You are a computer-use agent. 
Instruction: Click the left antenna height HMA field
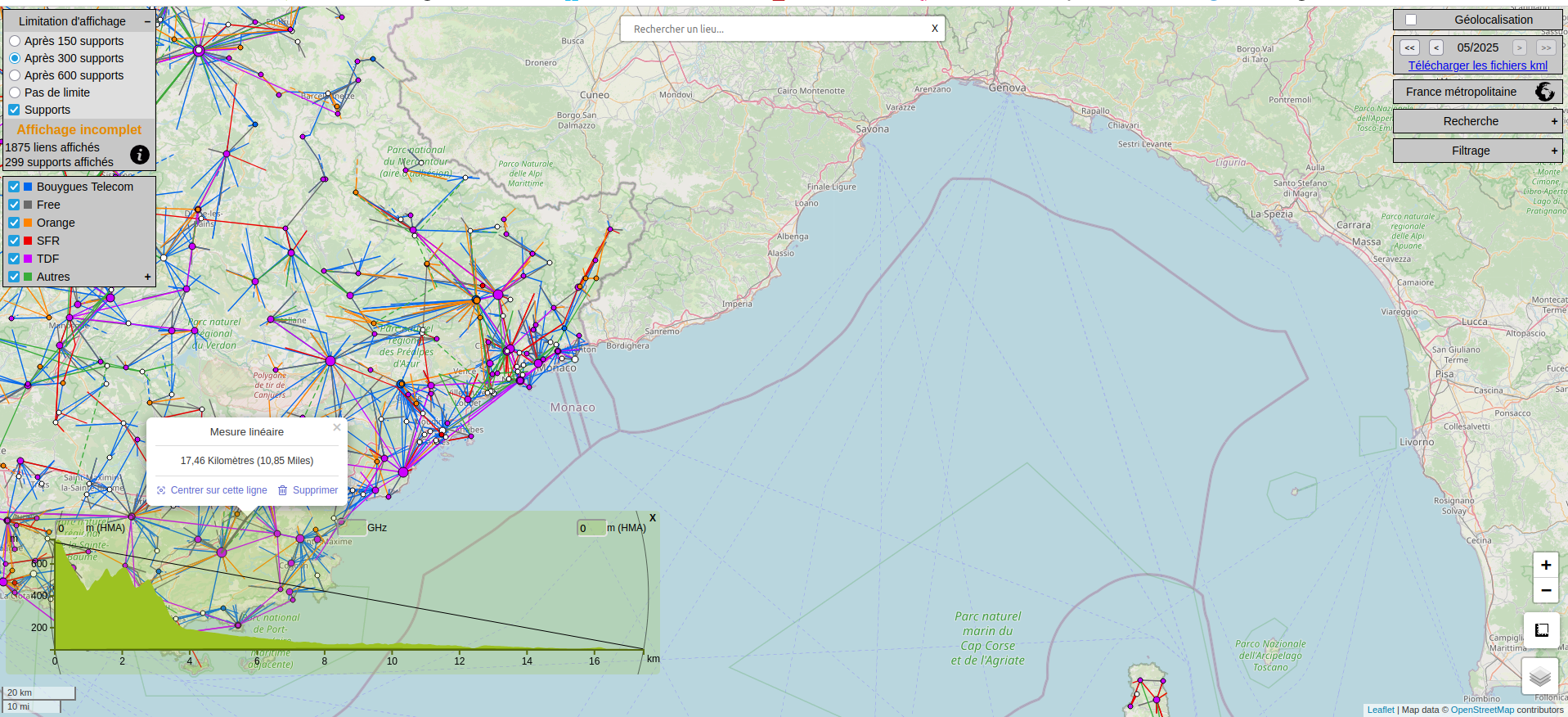[69, 528]
